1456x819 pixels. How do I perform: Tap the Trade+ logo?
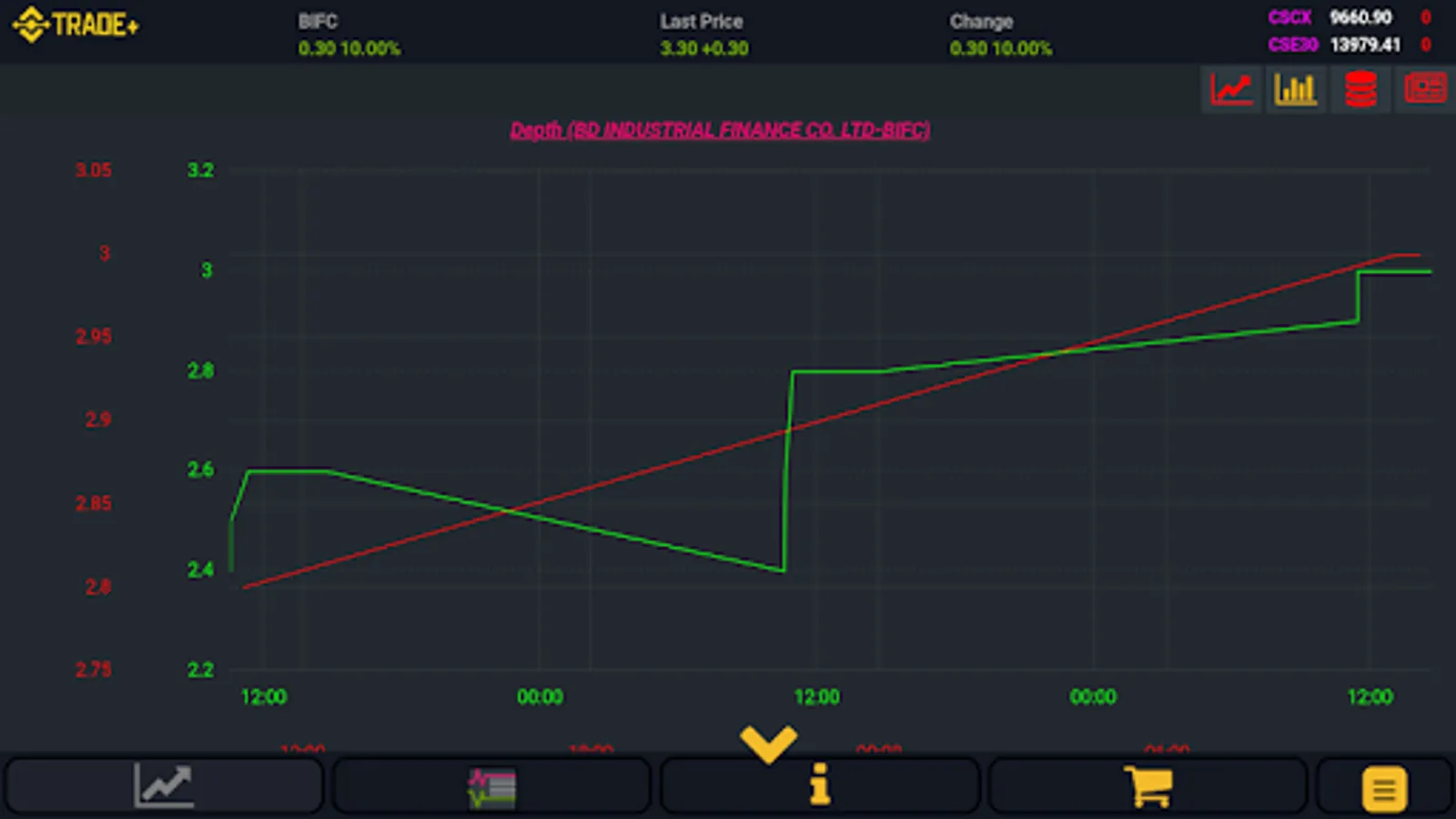(x=76, y=25)
